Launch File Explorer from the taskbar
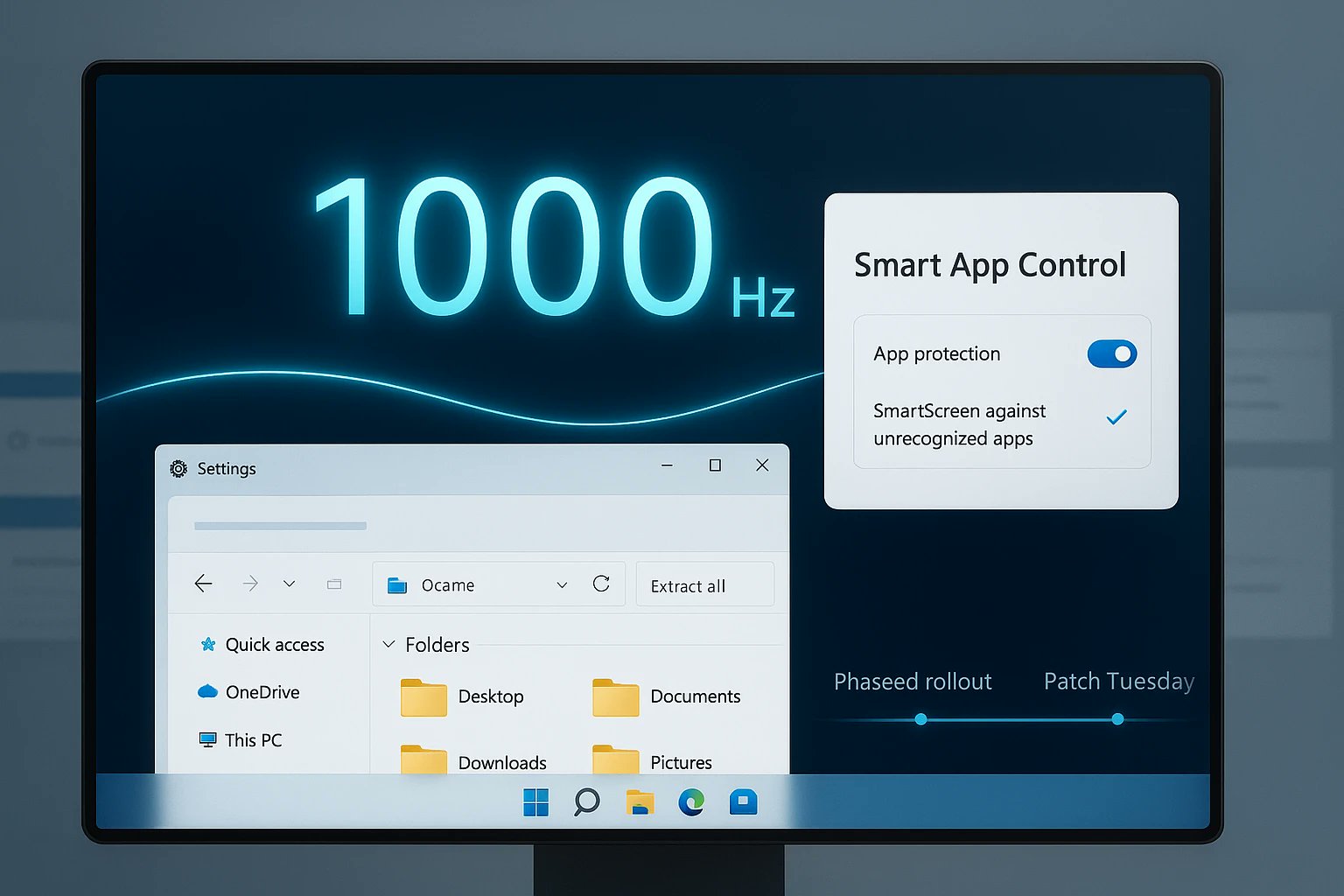Screen dimensions: 1344x896 (x=640, y=802)
